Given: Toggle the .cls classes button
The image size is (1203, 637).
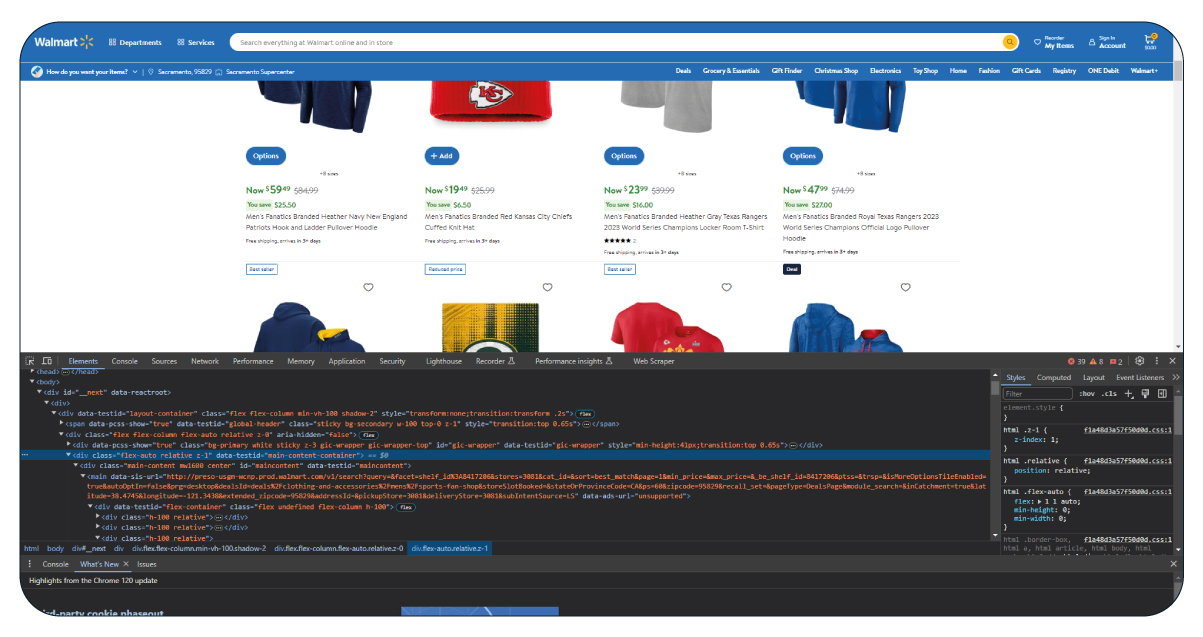Looking at the screenshot, I should click(x=1109, y=394).
